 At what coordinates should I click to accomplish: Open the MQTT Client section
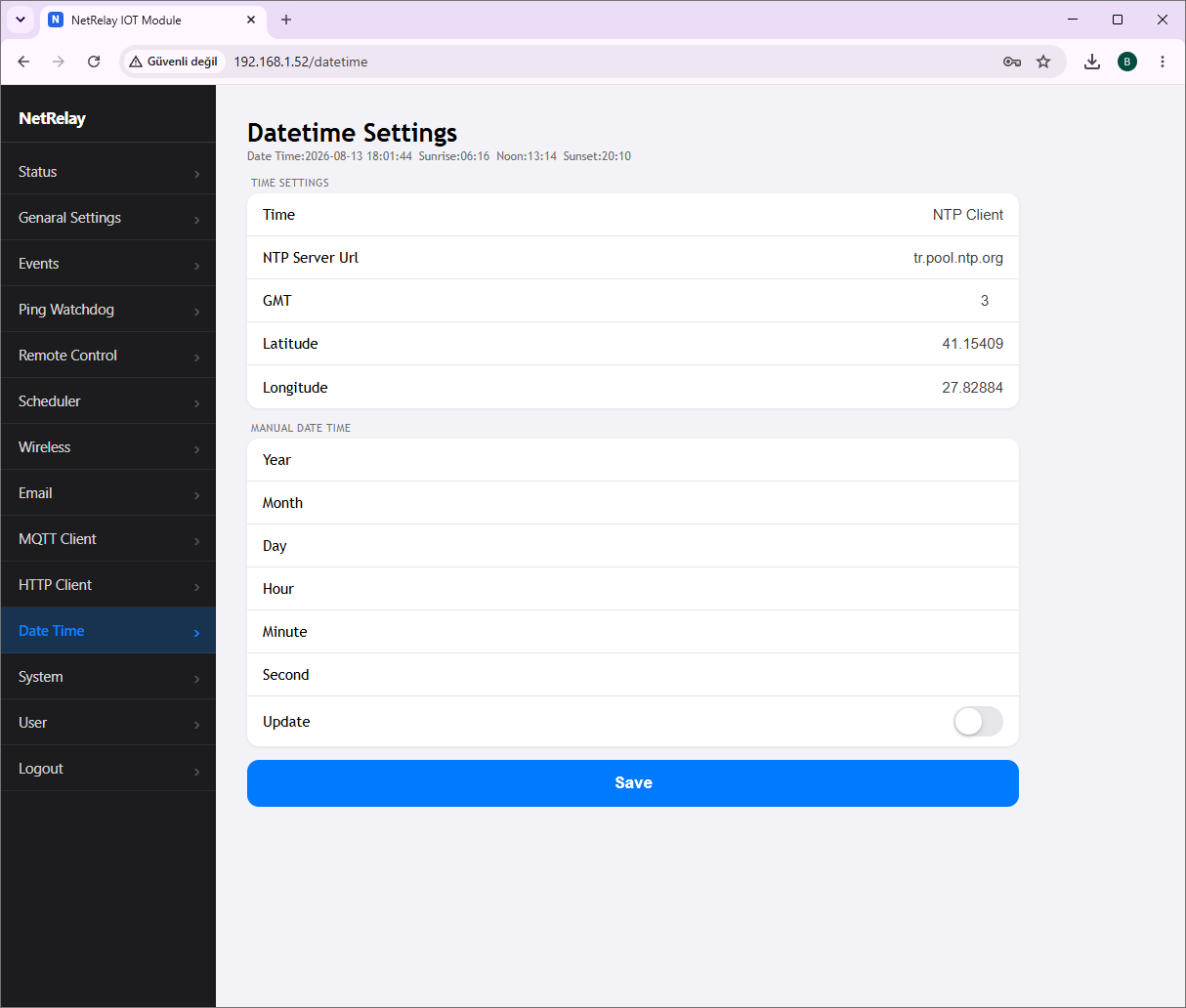pos(108,539)
